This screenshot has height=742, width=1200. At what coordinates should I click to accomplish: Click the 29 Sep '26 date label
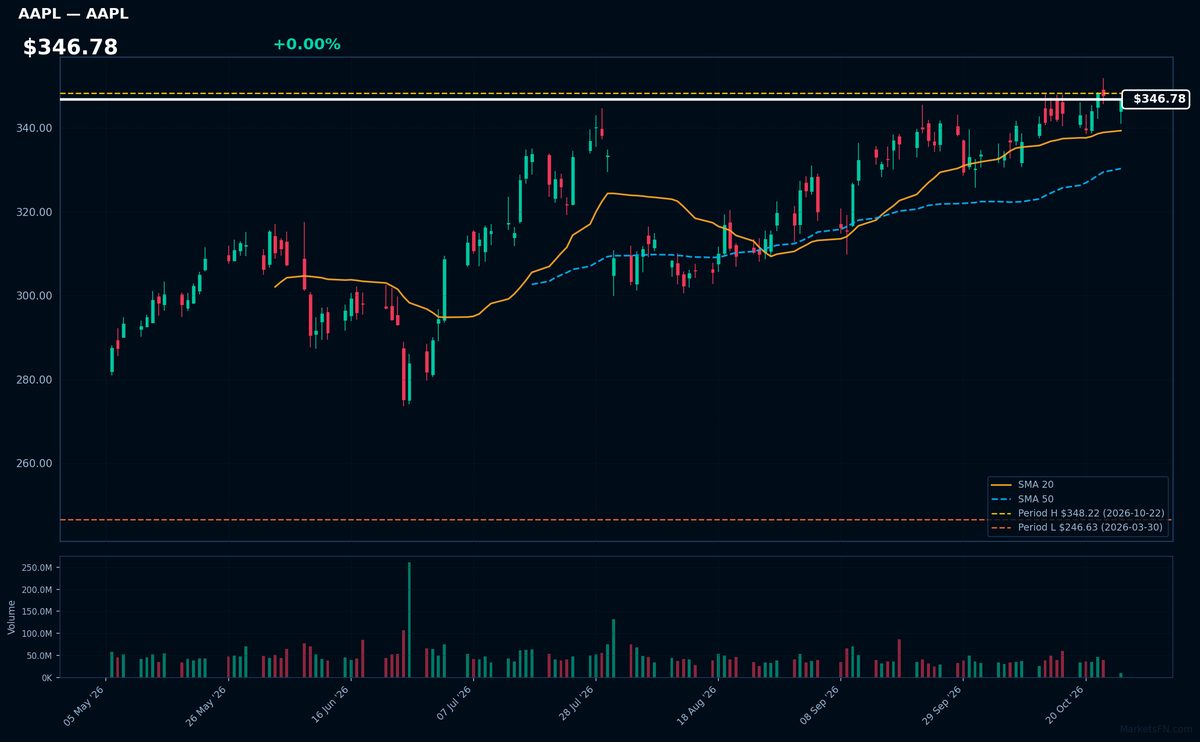click(943, 704)
